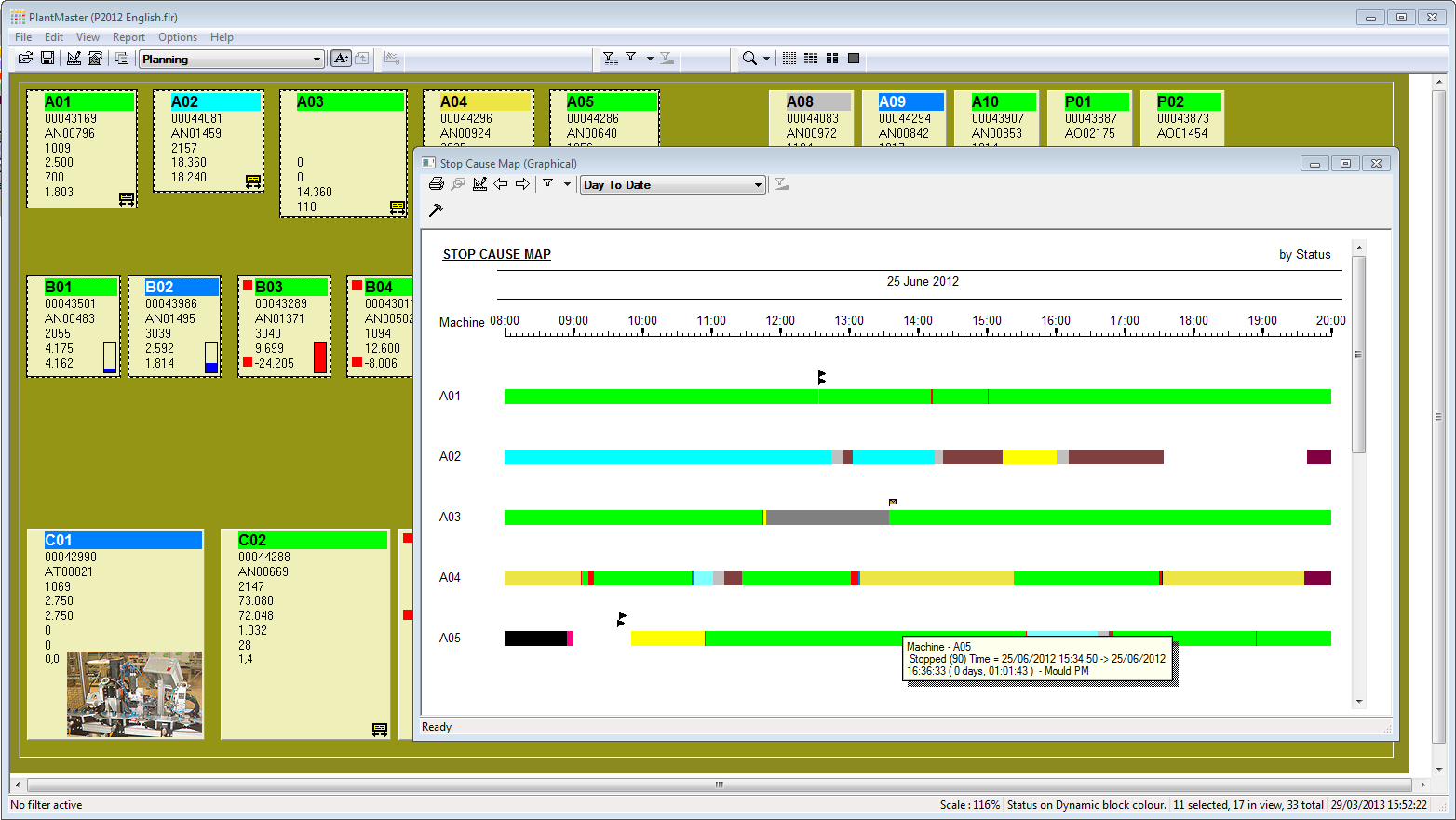Viewport: 1456px width, 820px height.
Task: Click the gray stop segment on A03 row
Action: pyautogui.click(x=828, y=518)
